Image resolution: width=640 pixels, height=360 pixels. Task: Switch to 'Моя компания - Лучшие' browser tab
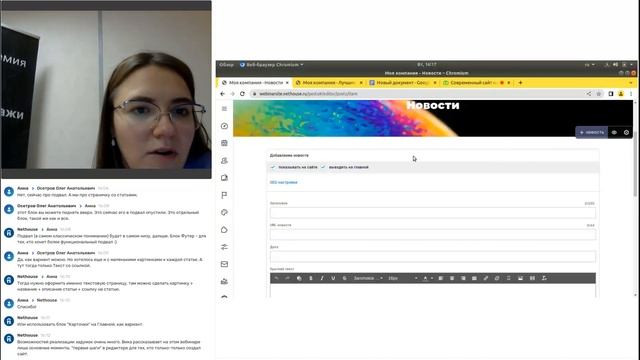point(328,82)
